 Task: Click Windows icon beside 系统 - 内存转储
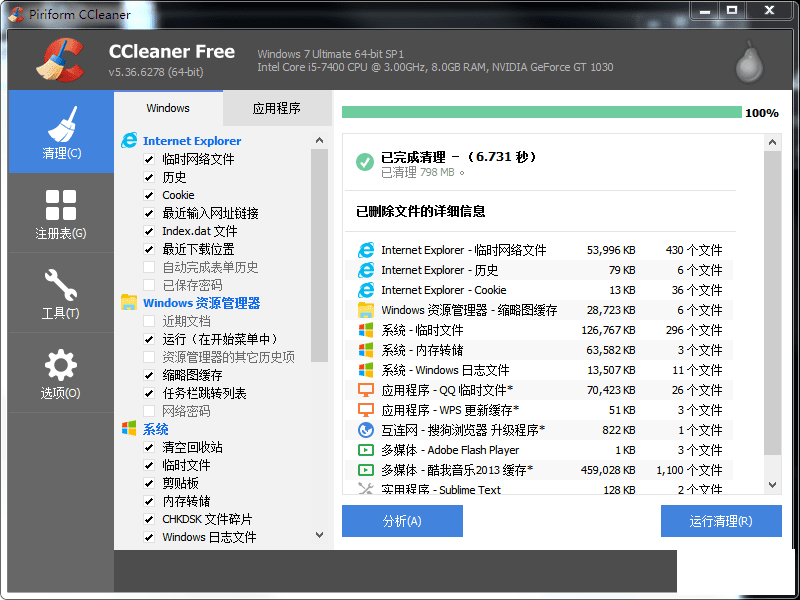pos(366,350)
